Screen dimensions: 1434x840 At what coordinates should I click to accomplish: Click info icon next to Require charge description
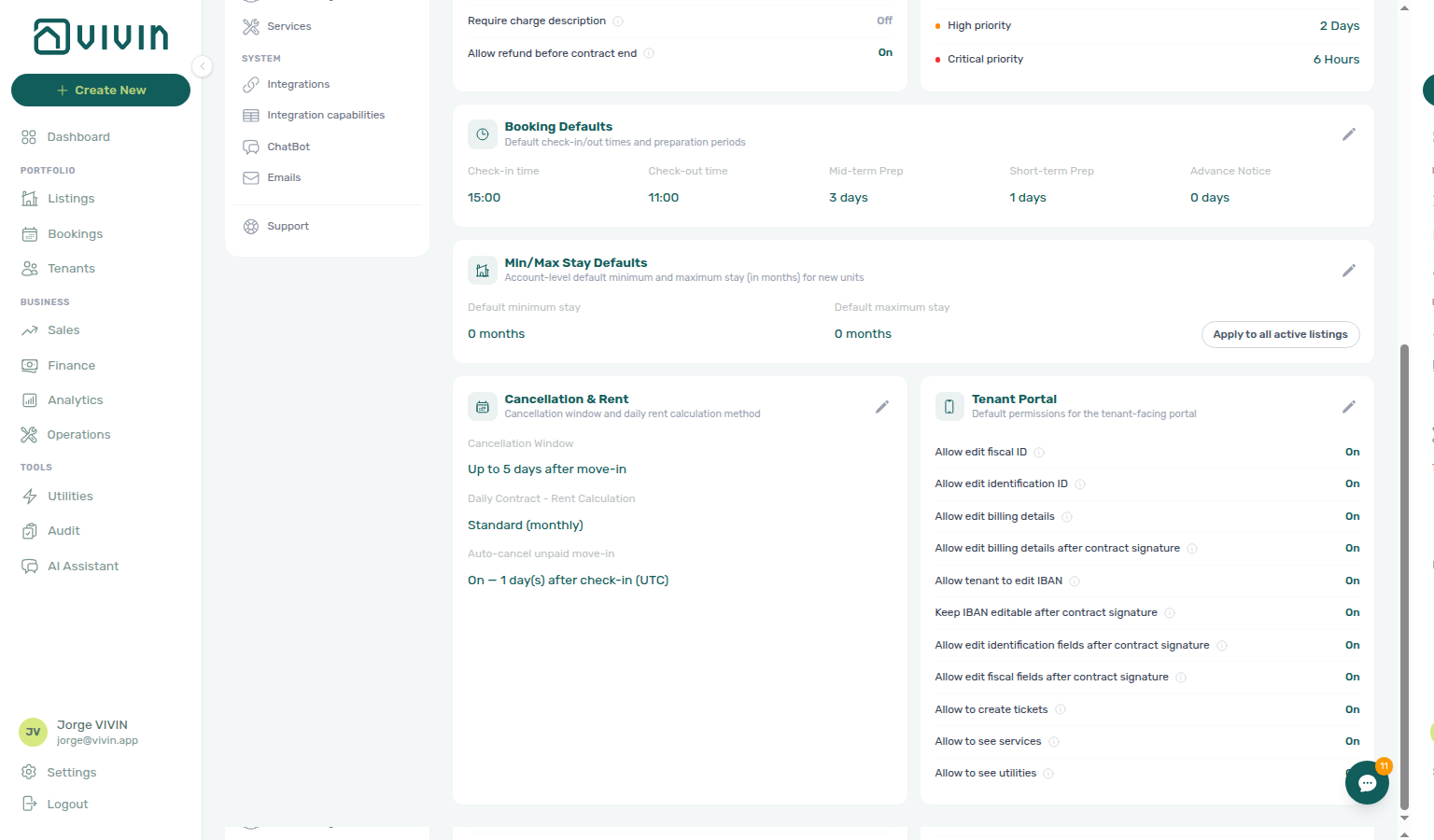[618, 21]
